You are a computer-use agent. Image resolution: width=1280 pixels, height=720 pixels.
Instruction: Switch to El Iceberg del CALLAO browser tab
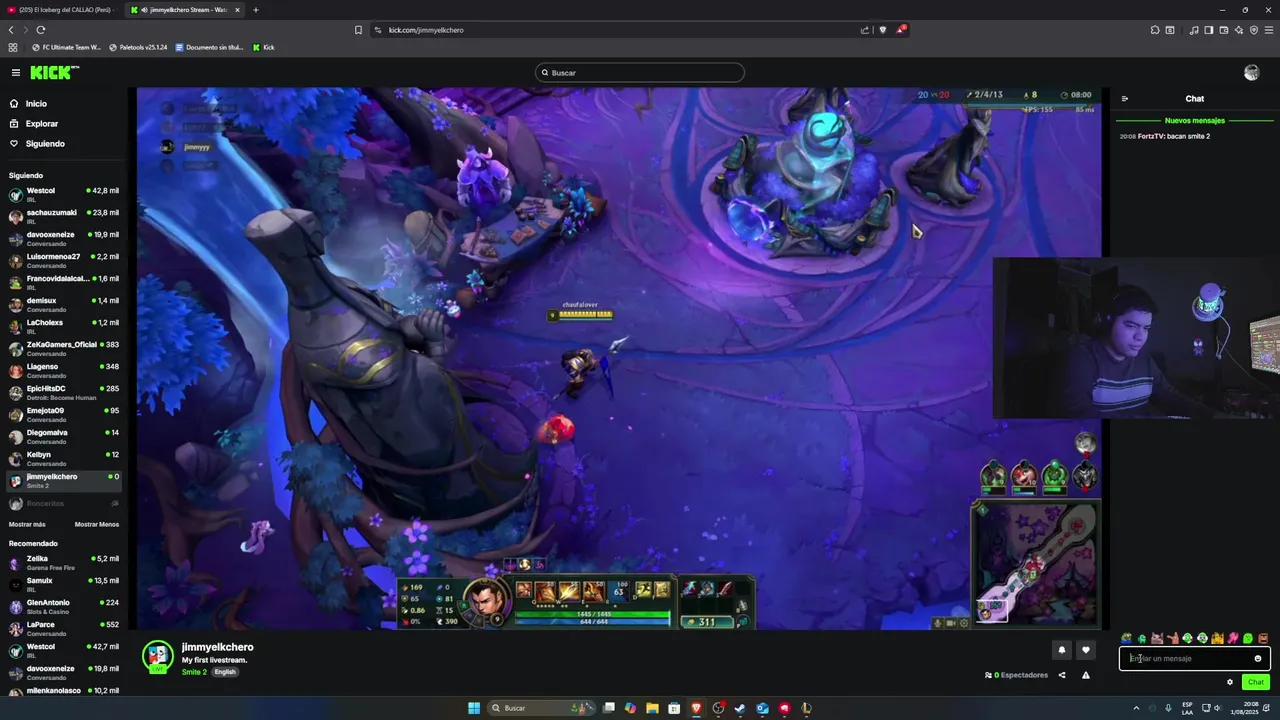(62, 10)
